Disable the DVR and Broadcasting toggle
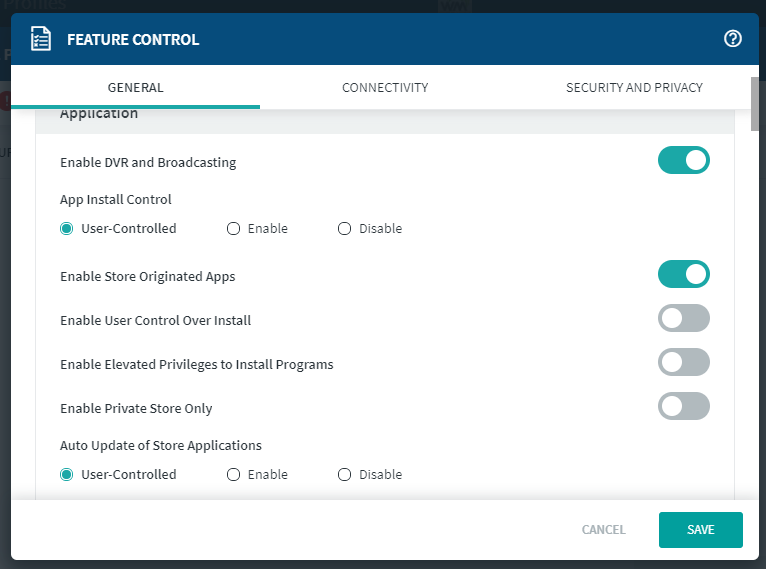The image size is (766, 569). [x=683, y=161]
